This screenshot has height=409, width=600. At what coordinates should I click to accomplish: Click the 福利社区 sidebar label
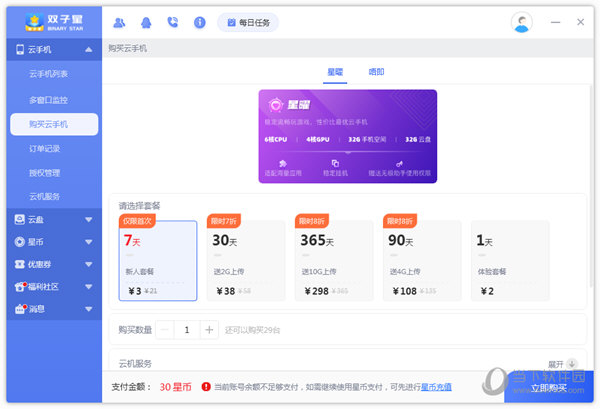click(x=43, y=287)
